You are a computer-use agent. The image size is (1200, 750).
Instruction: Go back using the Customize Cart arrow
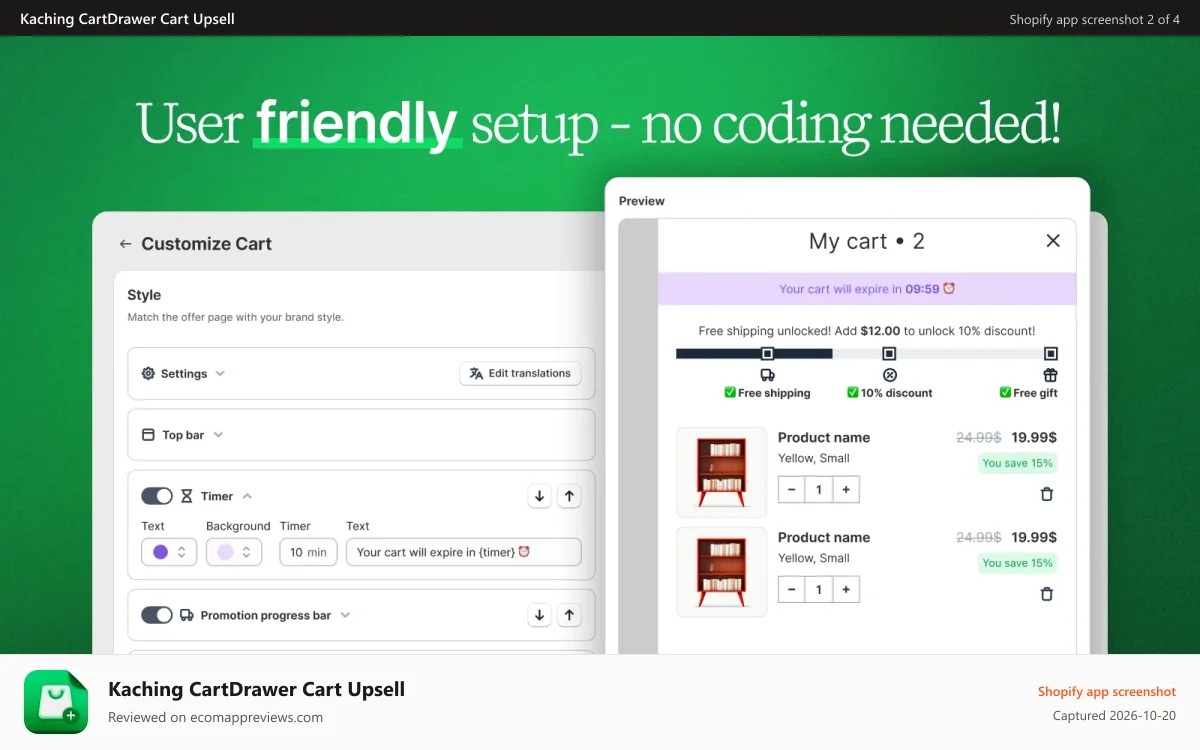point(125,244)
